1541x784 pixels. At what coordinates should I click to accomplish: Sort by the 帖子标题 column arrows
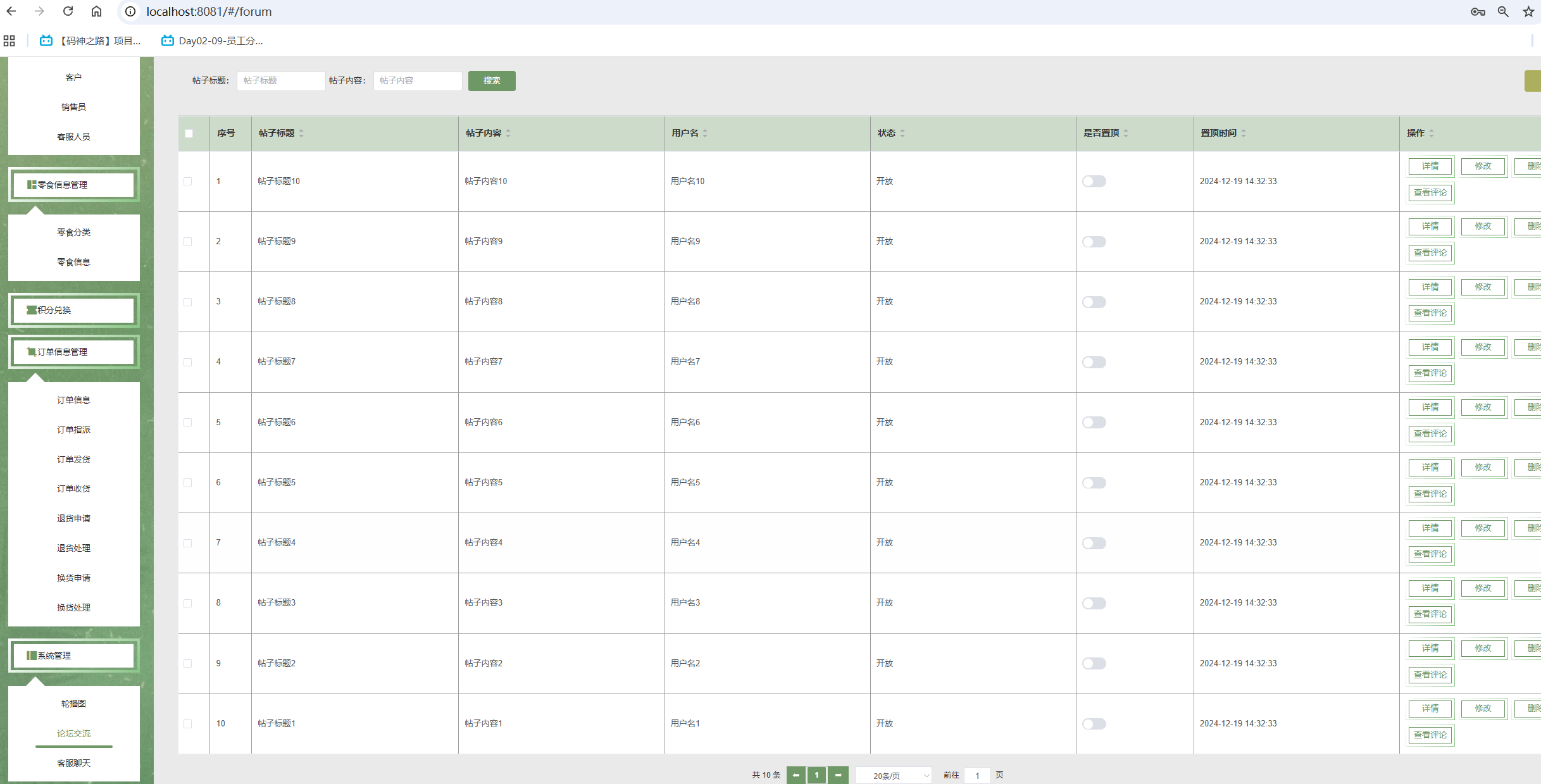coord(301,133)
